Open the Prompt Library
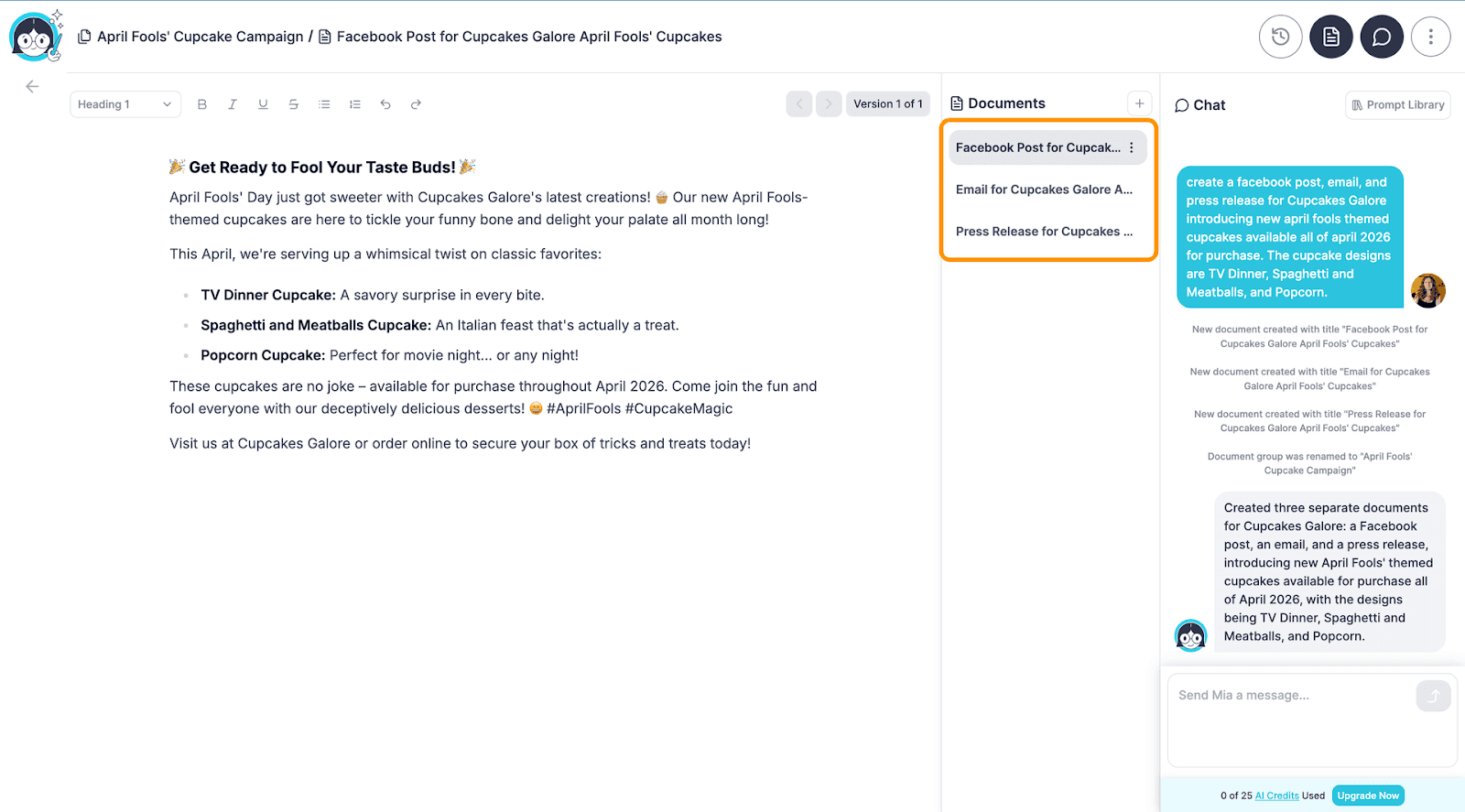The width and height of the screenshot is (1465, 812). click(x=1397, y=105)
